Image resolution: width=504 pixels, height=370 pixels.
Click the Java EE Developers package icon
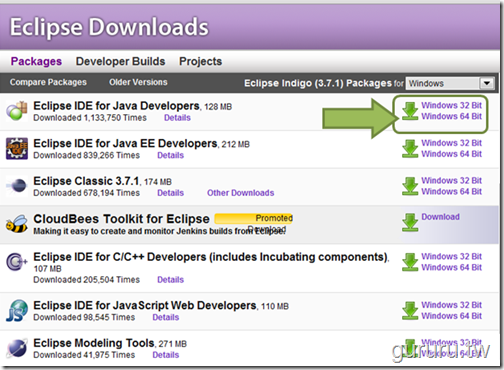pyautogui.click(x=17, y=149)
